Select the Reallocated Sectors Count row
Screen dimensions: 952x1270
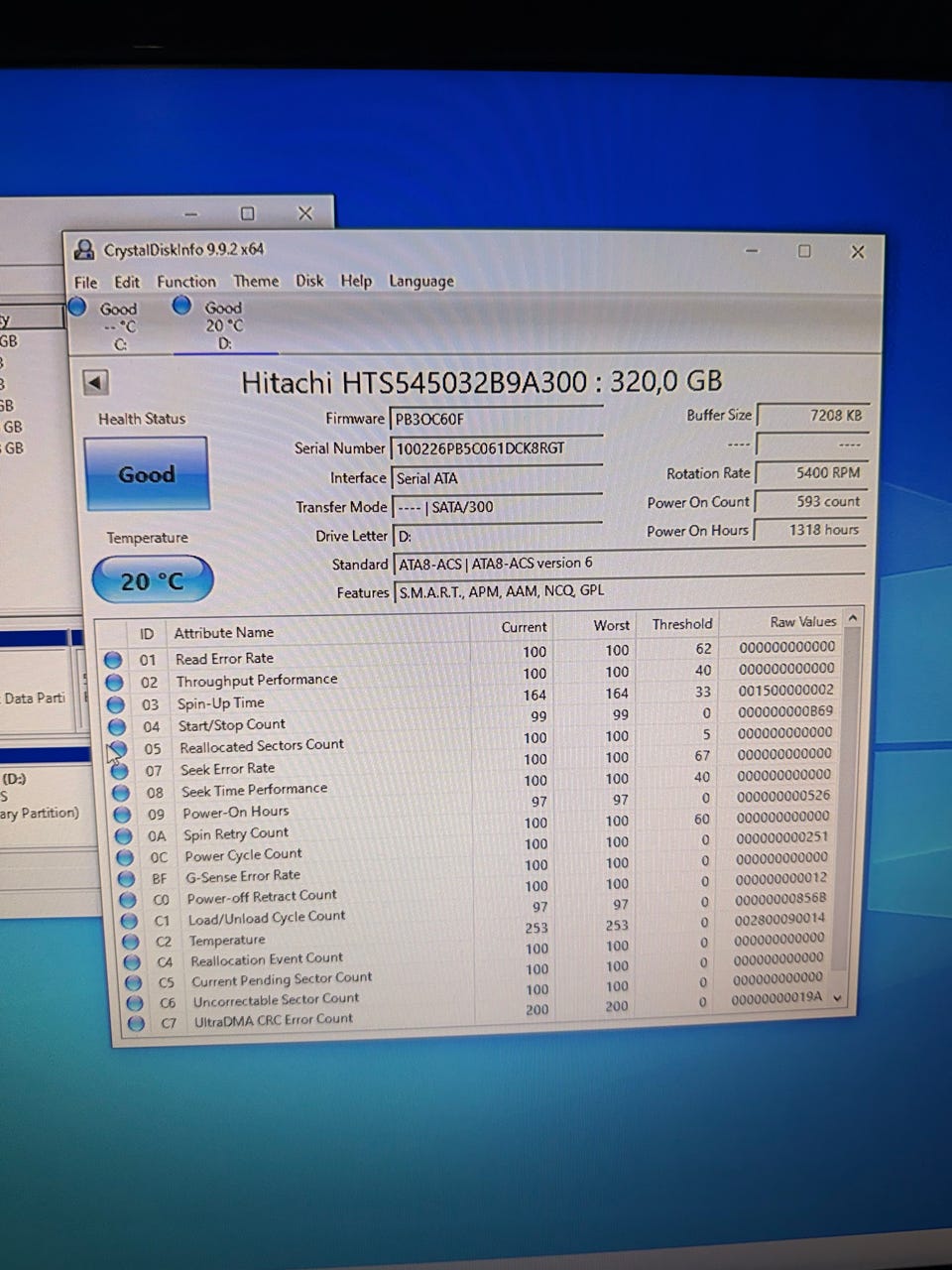click(472, 743)
